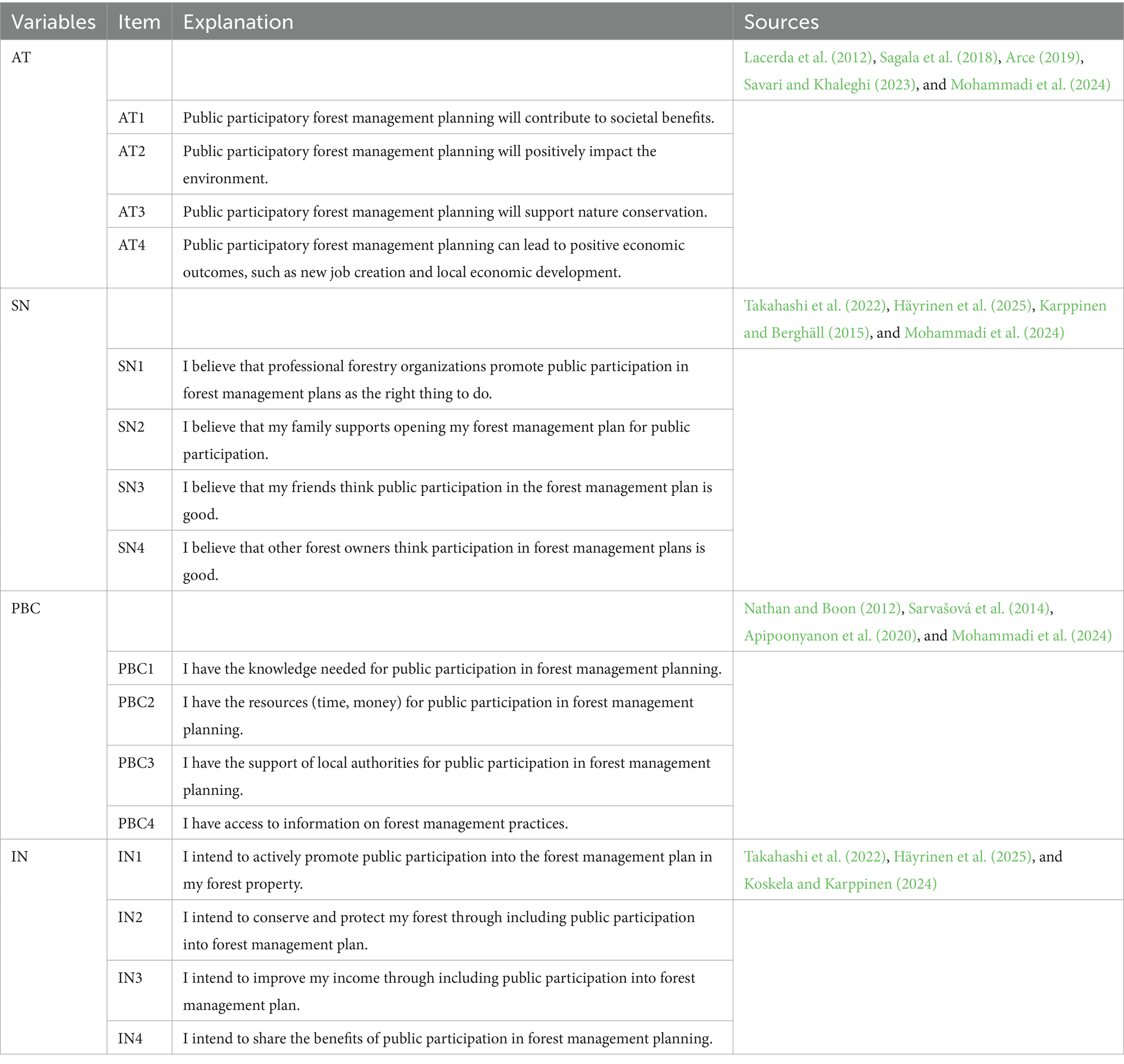Click Häyrinen et al. (2025) in IN row
This screenshot has width=1124, height=1064.
click(x=962, y=857)
